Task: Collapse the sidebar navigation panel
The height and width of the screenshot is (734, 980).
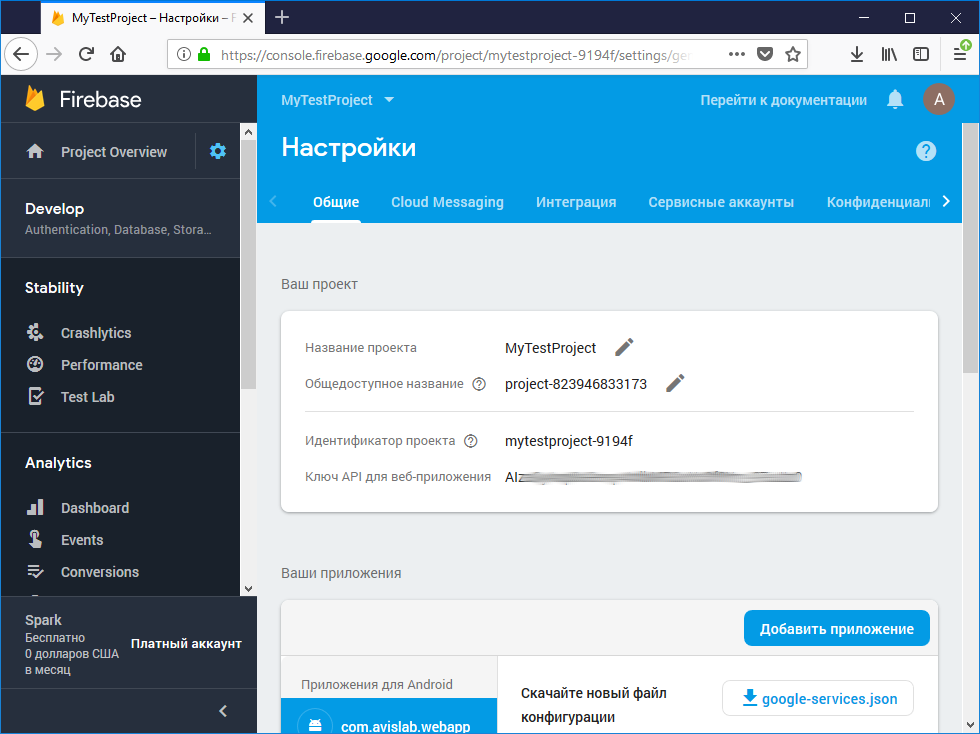Action: click(223, 711)
